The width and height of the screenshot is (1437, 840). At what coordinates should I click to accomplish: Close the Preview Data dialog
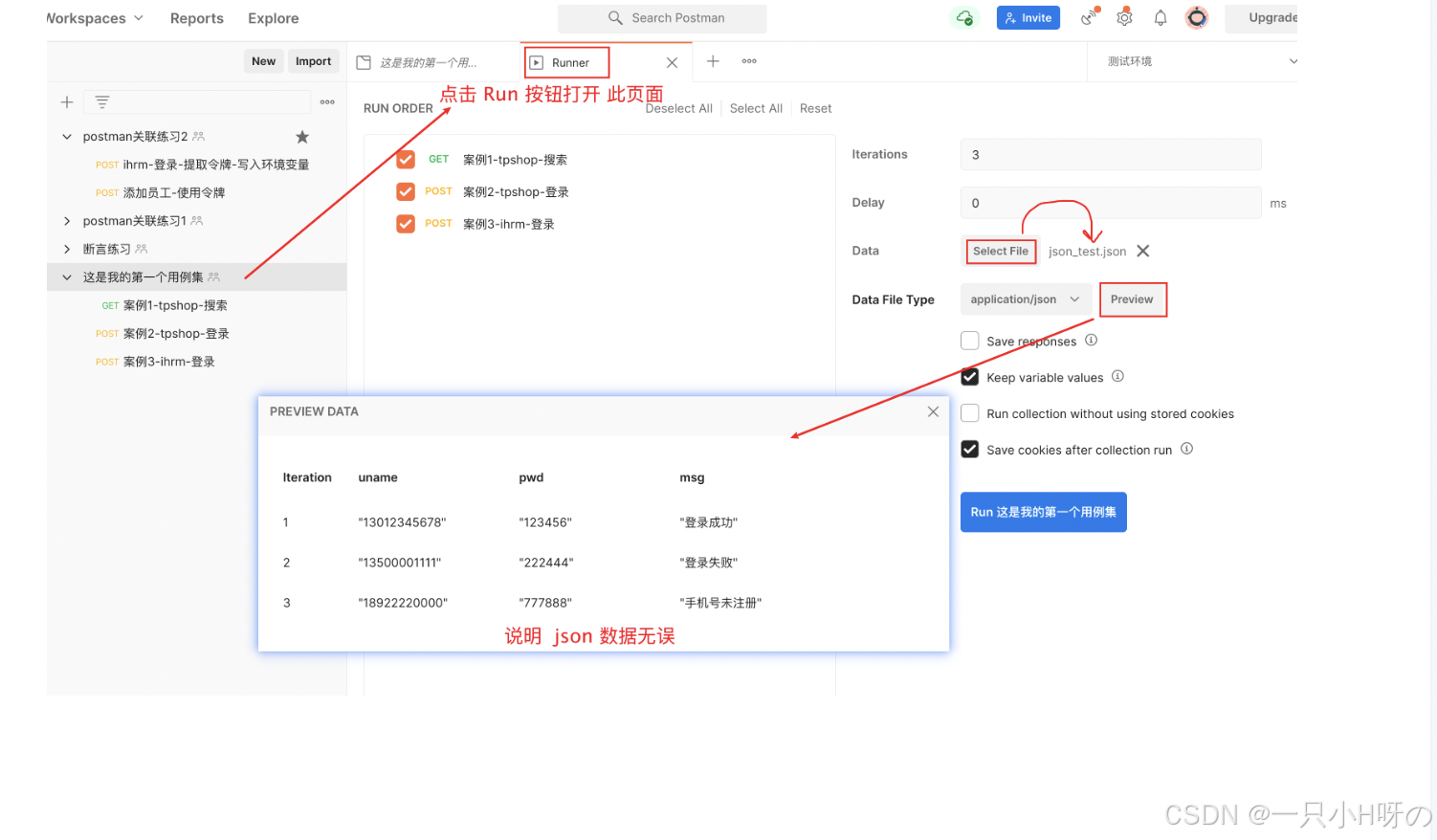(x=933, y=411)
